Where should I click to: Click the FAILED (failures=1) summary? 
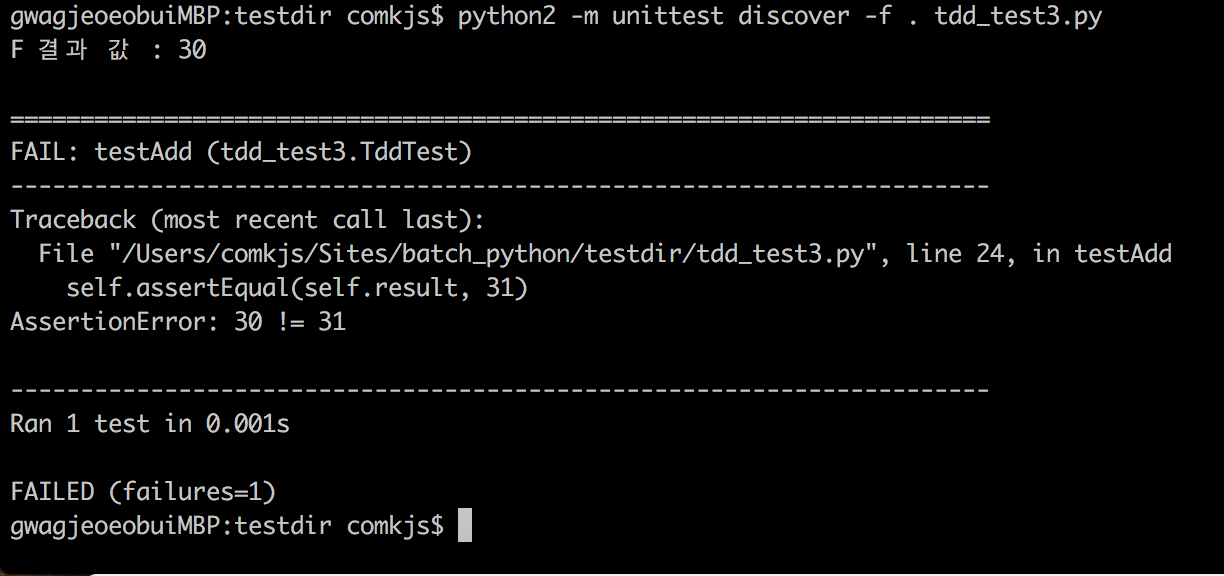pos(143,491)
